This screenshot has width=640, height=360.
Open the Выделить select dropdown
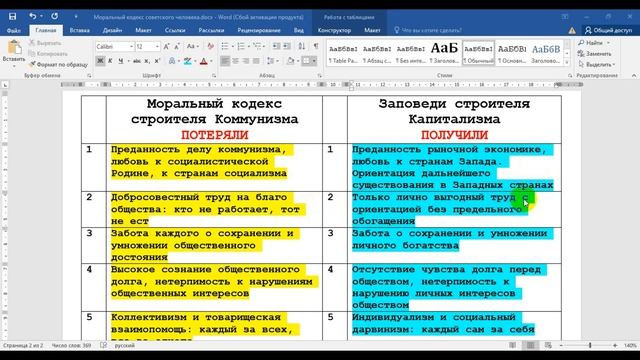pyautogui.click(x=597, y=64)
